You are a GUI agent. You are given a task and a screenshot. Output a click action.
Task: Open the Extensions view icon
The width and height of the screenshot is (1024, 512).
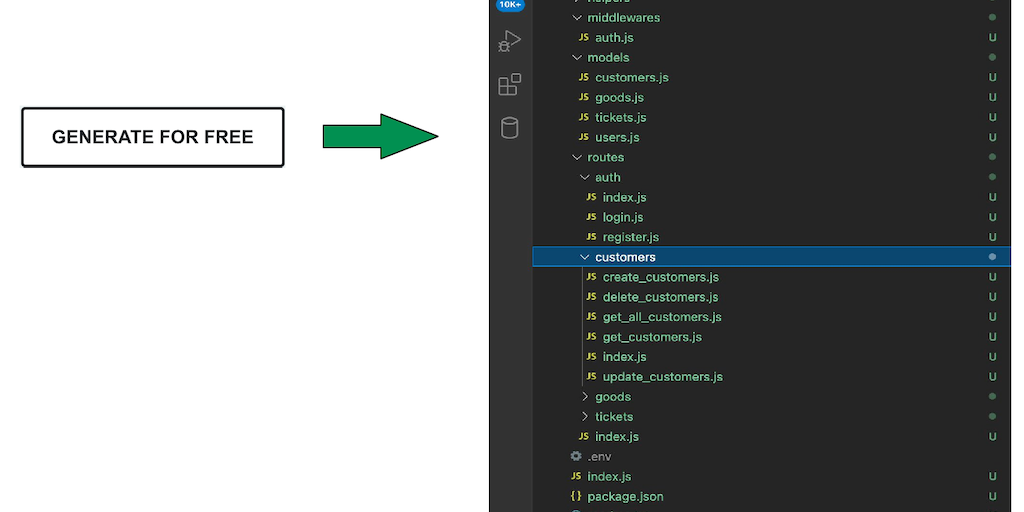510,84
